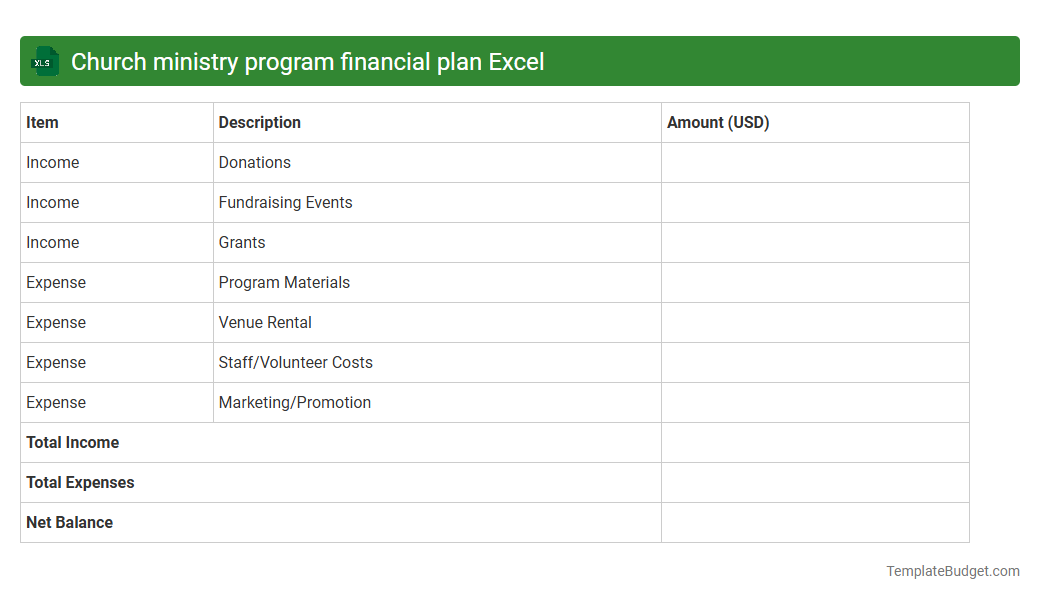Select the Program Materials expense cell
Viewport: 1040px width, 600px height.
284,282
